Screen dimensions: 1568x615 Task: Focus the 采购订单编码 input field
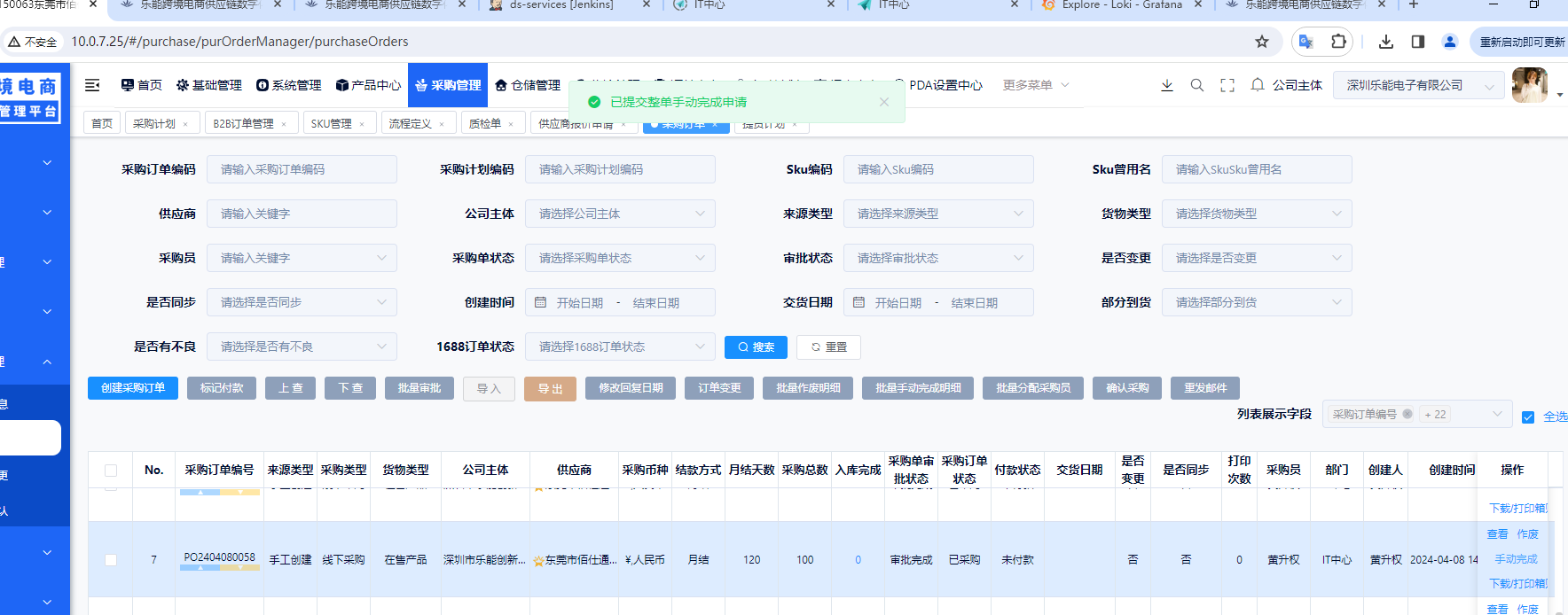coord(302,169)
